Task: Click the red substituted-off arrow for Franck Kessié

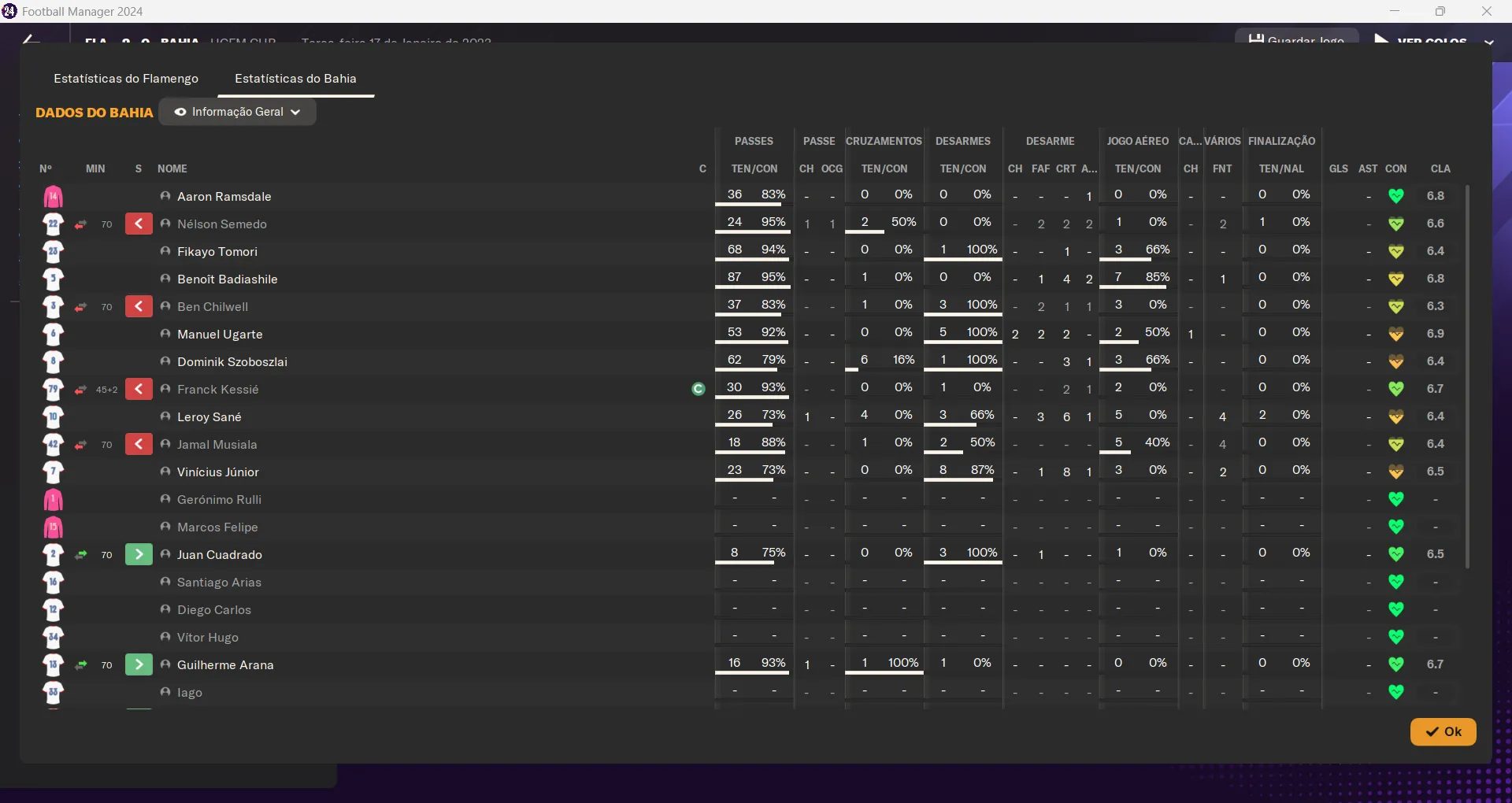Action: point(139,390)
